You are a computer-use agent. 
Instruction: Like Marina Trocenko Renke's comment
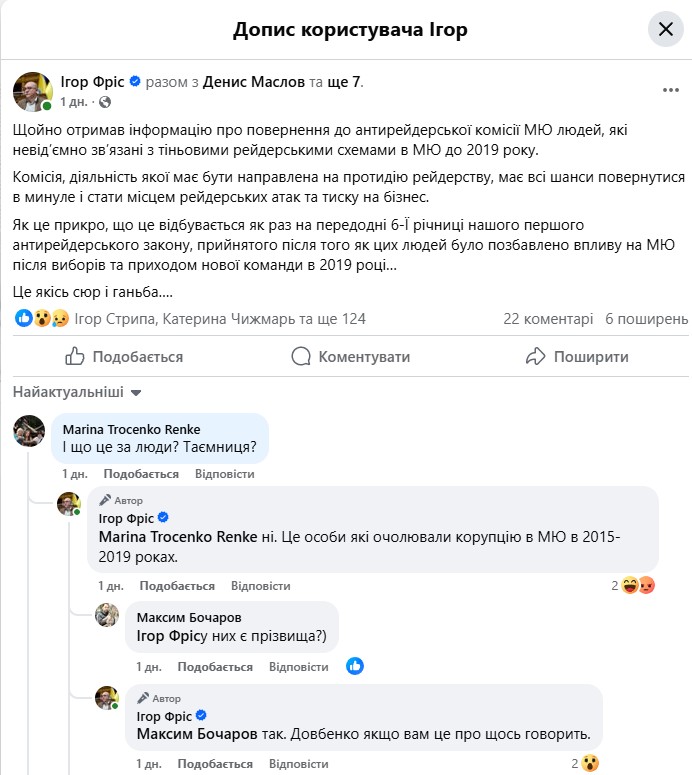[141, 474]
